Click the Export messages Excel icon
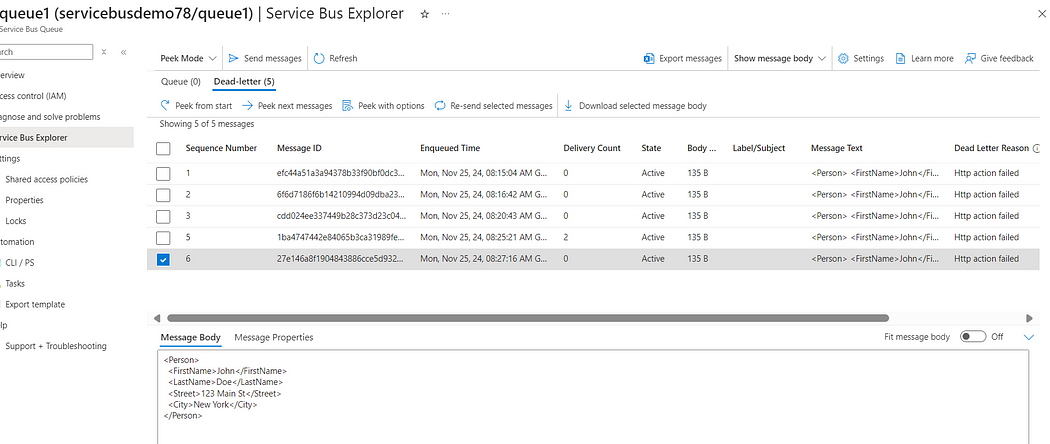Image resolution: width=1050 pixels, height=444 pixels. point(648,58)
